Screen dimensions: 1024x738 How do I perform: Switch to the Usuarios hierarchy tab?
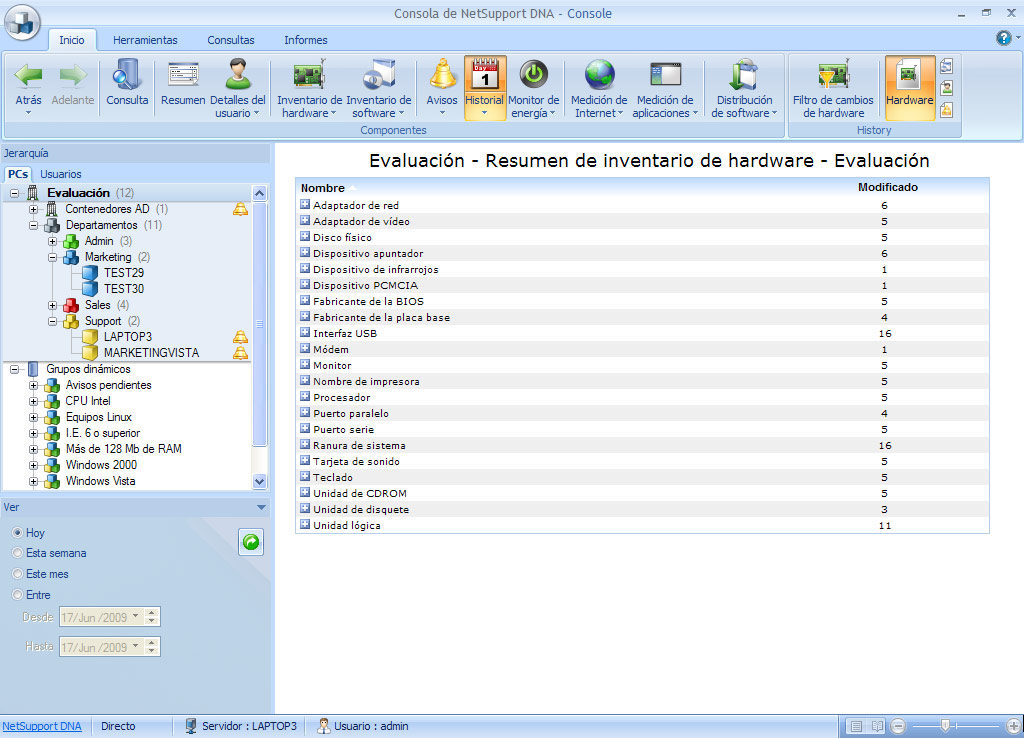tap(61, 174)
